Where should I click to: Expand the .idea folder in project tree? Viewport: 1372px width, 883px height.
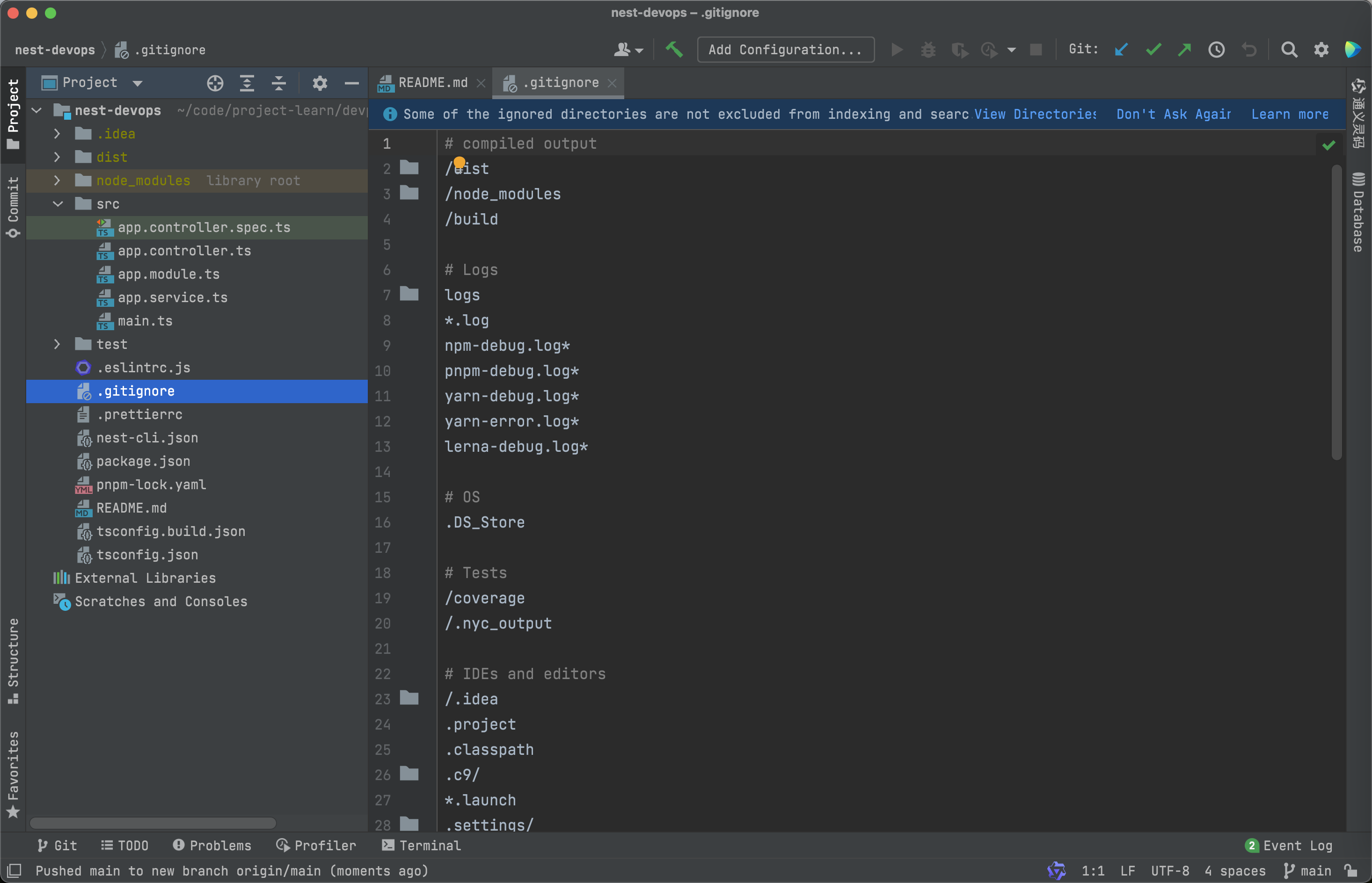pos(56,133)
